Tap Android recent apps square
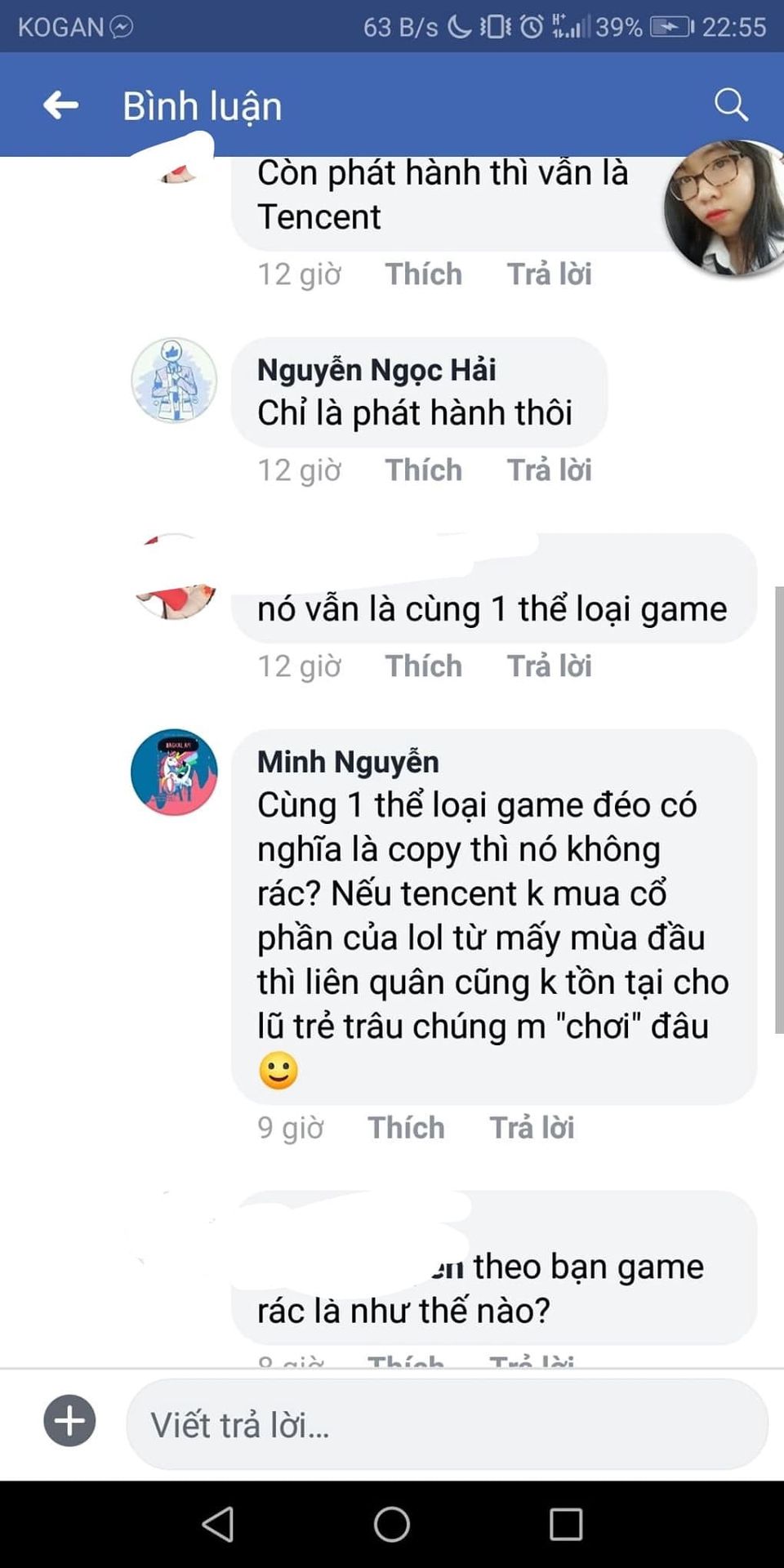This screenshot has width=784, height=1568. tap(566, 1524)
